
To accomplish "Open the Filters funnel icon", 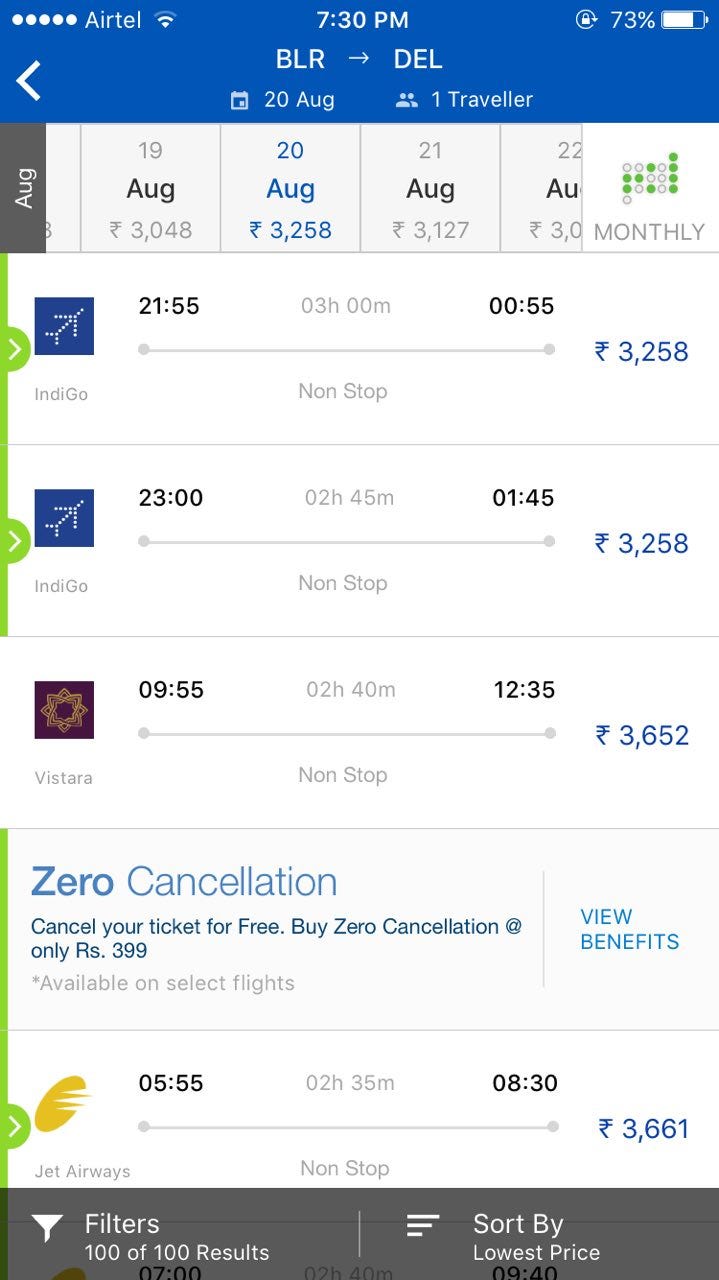I will click(48, 1228).
